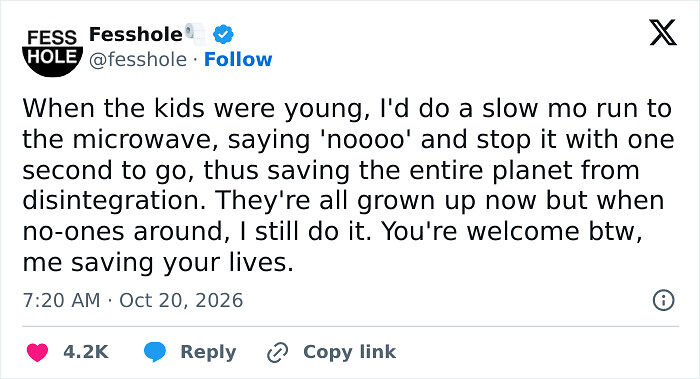Image resolution: width=700 pixels, height=379 pixels.
Task: Click the chain link icon
Action: (277, 352)
